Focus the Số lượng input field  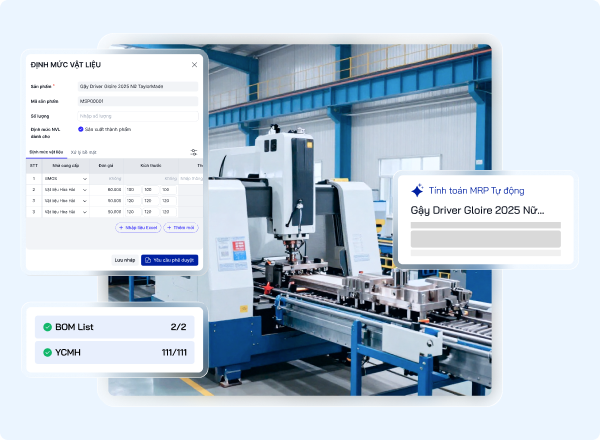[138, 116]
